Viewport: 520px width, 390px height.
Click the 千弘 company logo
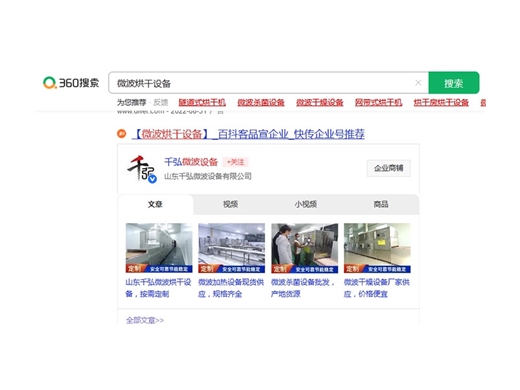pyautogui.click(x=142, y=169)
